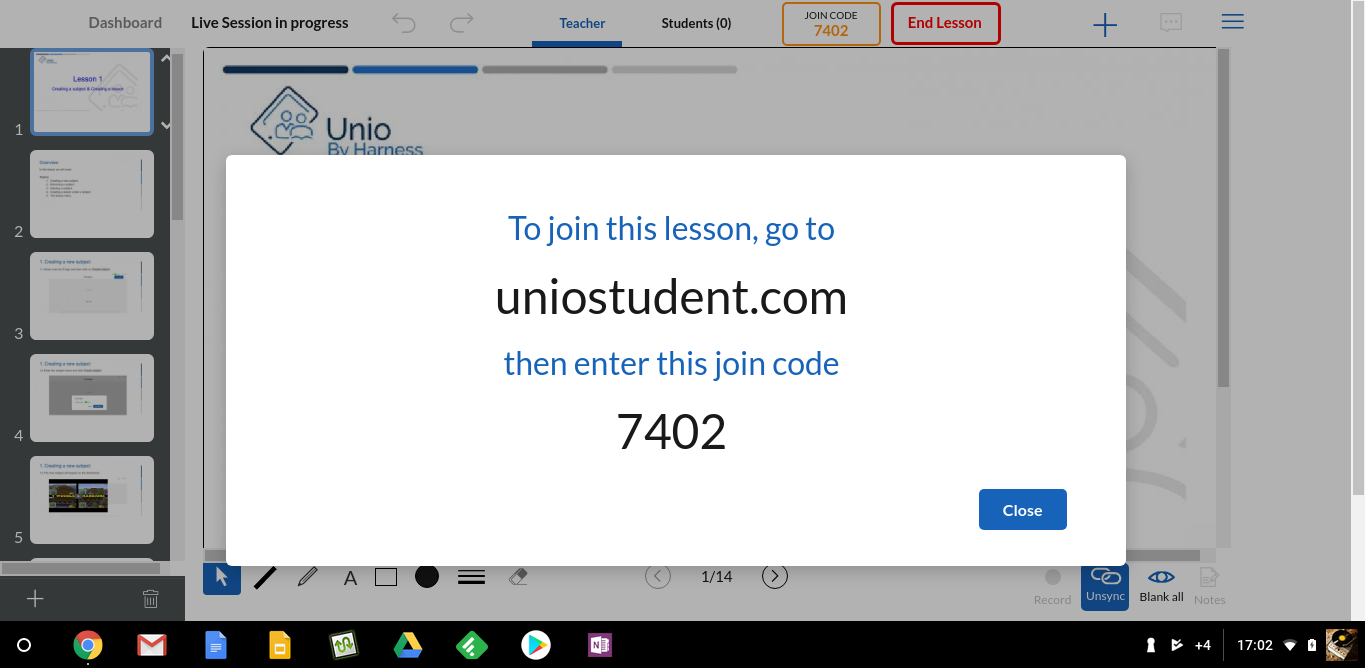The image size is (1365, 668).
Task: Click the slide panel vertical scrollbar
Action: [178, 135]
